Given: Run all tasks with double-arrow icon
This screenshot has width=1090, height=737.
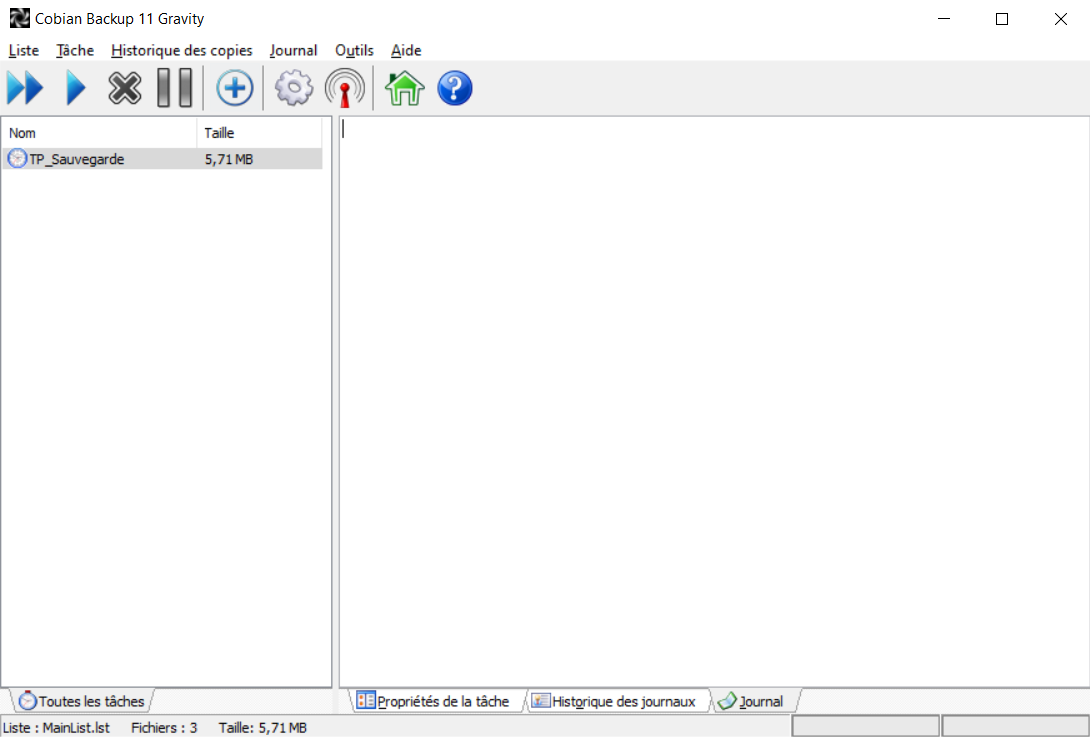Looking at the screenshot, I should pyautogui.click(x=25, y=88).
